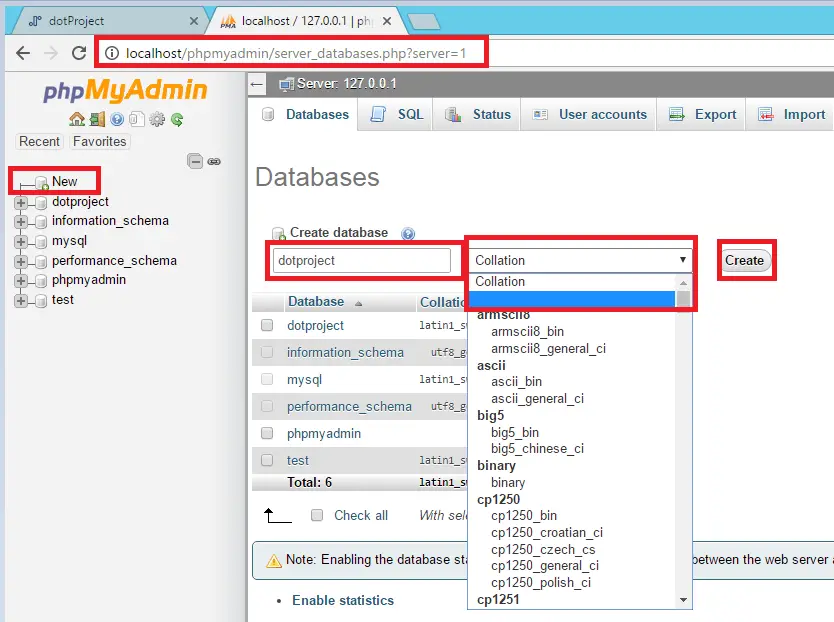Click scroll-down arrow of collation list
This screenshot has width=834, height=622.
coord(683,600)
